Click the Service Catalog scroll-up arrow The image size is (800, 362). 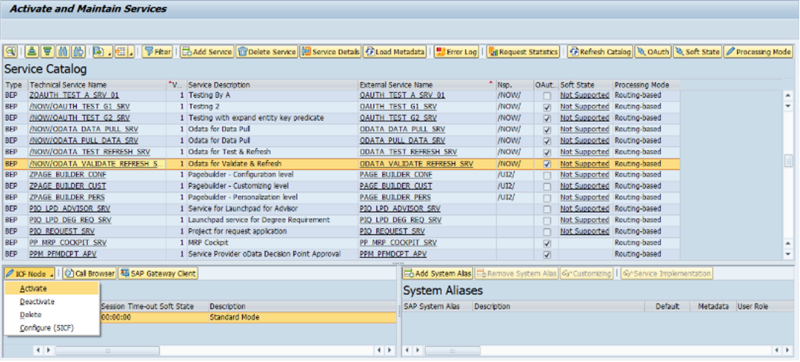coord(788,96)
